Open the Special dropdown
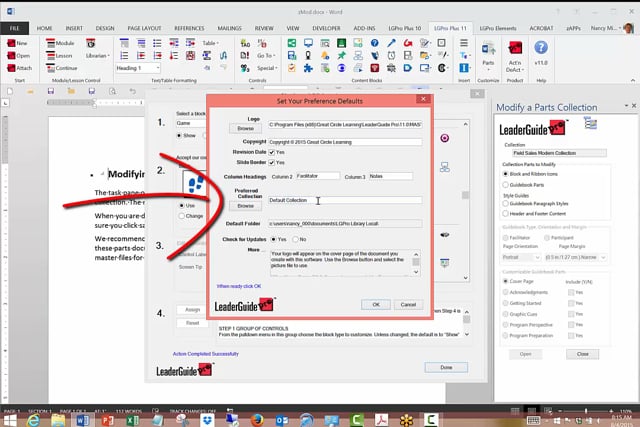Screen dimensions: 640x427 point(267,68)
